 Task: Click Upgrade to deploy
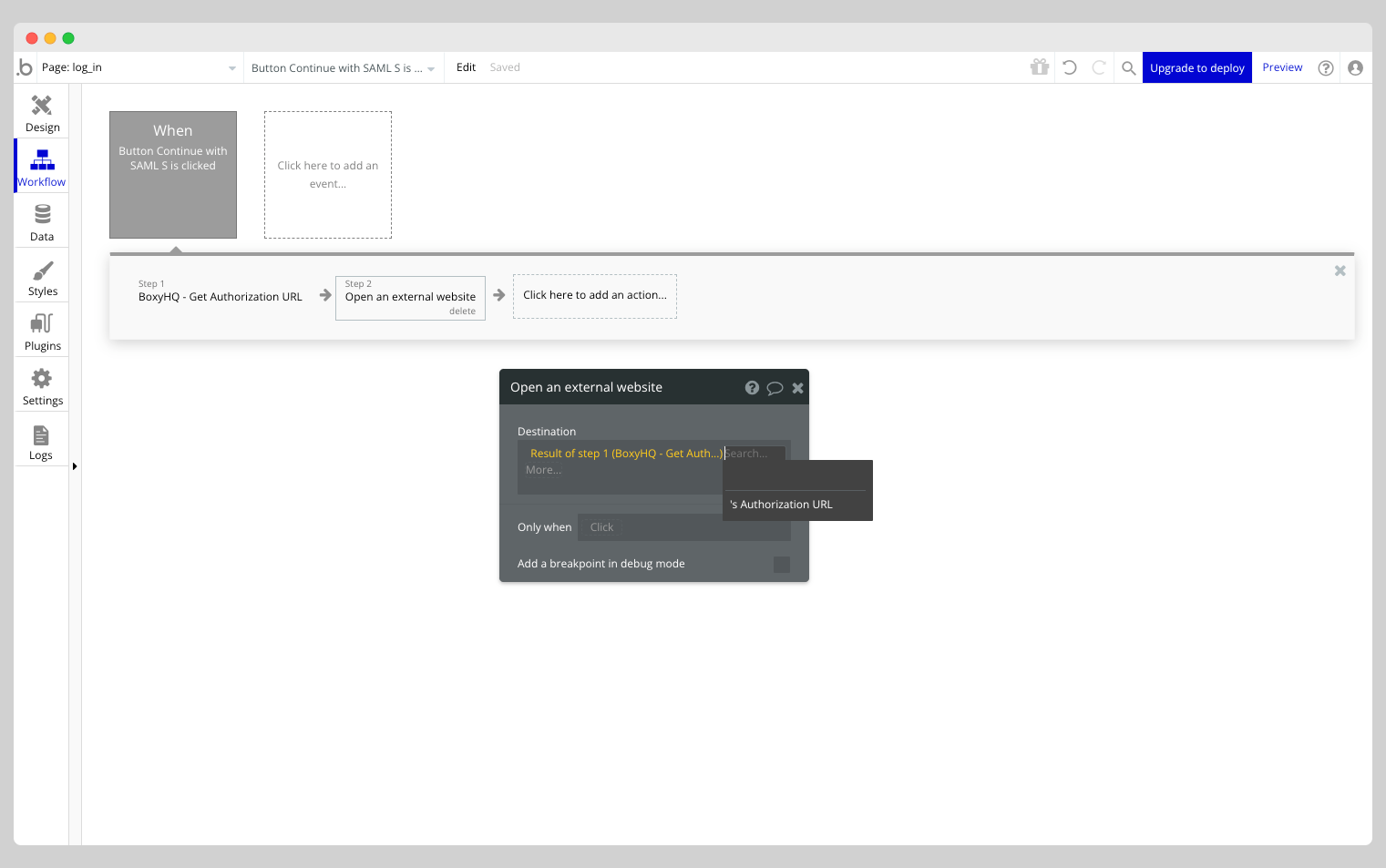[x=1196, y=66]
